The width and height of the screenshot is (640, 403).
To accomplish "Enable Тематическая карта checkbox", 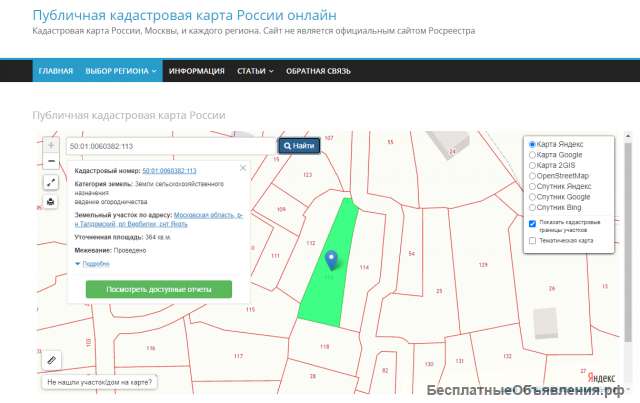I will point(532,240).
